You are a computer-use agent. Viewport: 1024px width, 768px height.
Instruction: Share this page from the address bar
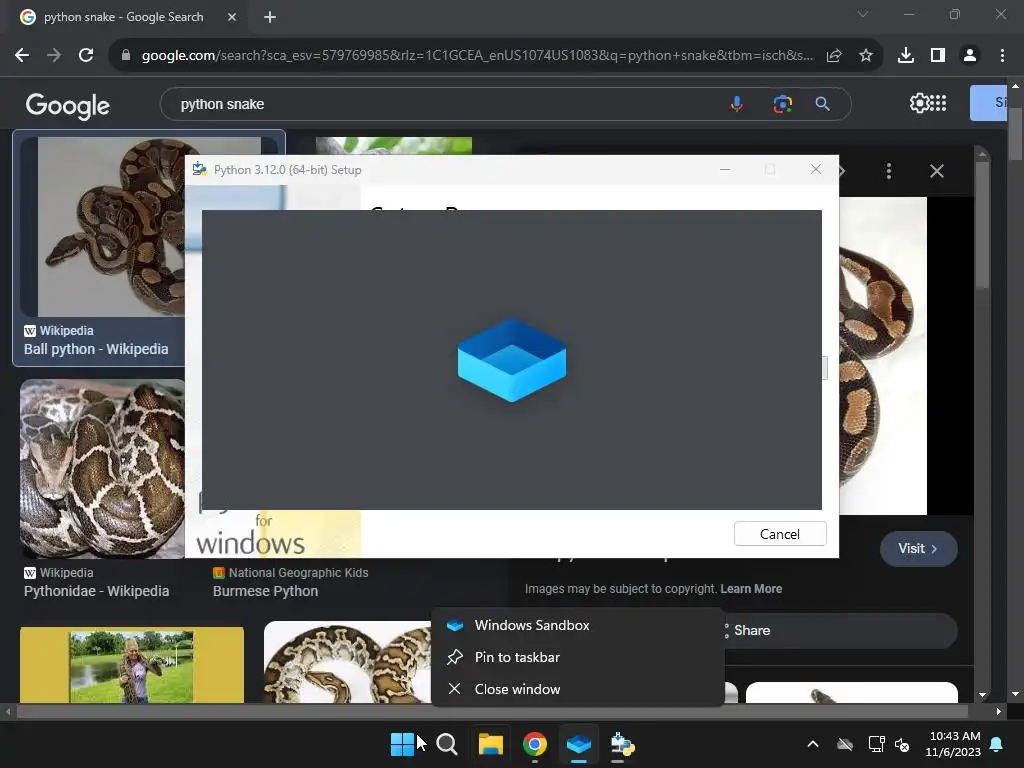834,56
